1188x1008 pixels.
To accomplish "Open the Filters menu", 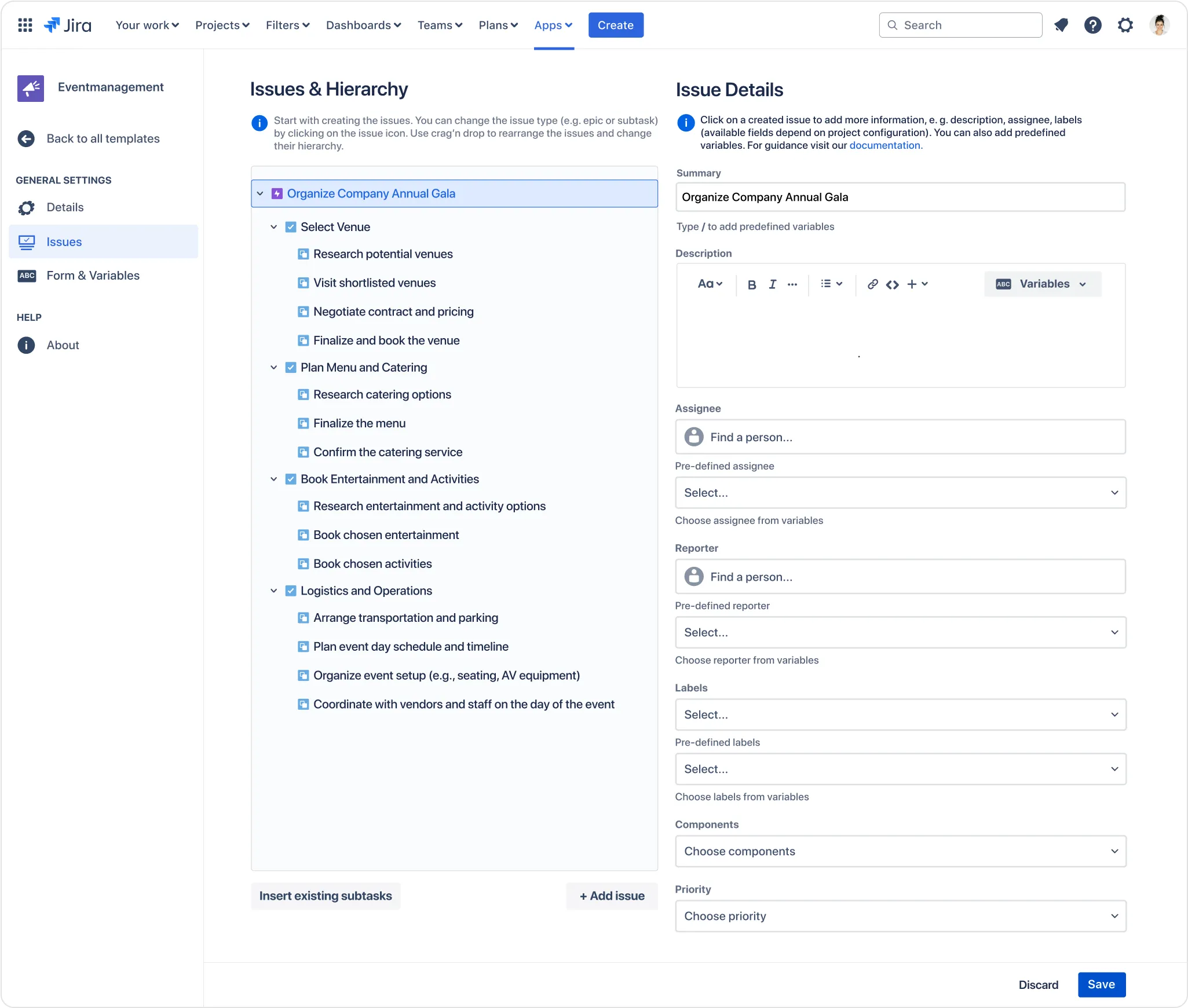I will pos(288,25).
